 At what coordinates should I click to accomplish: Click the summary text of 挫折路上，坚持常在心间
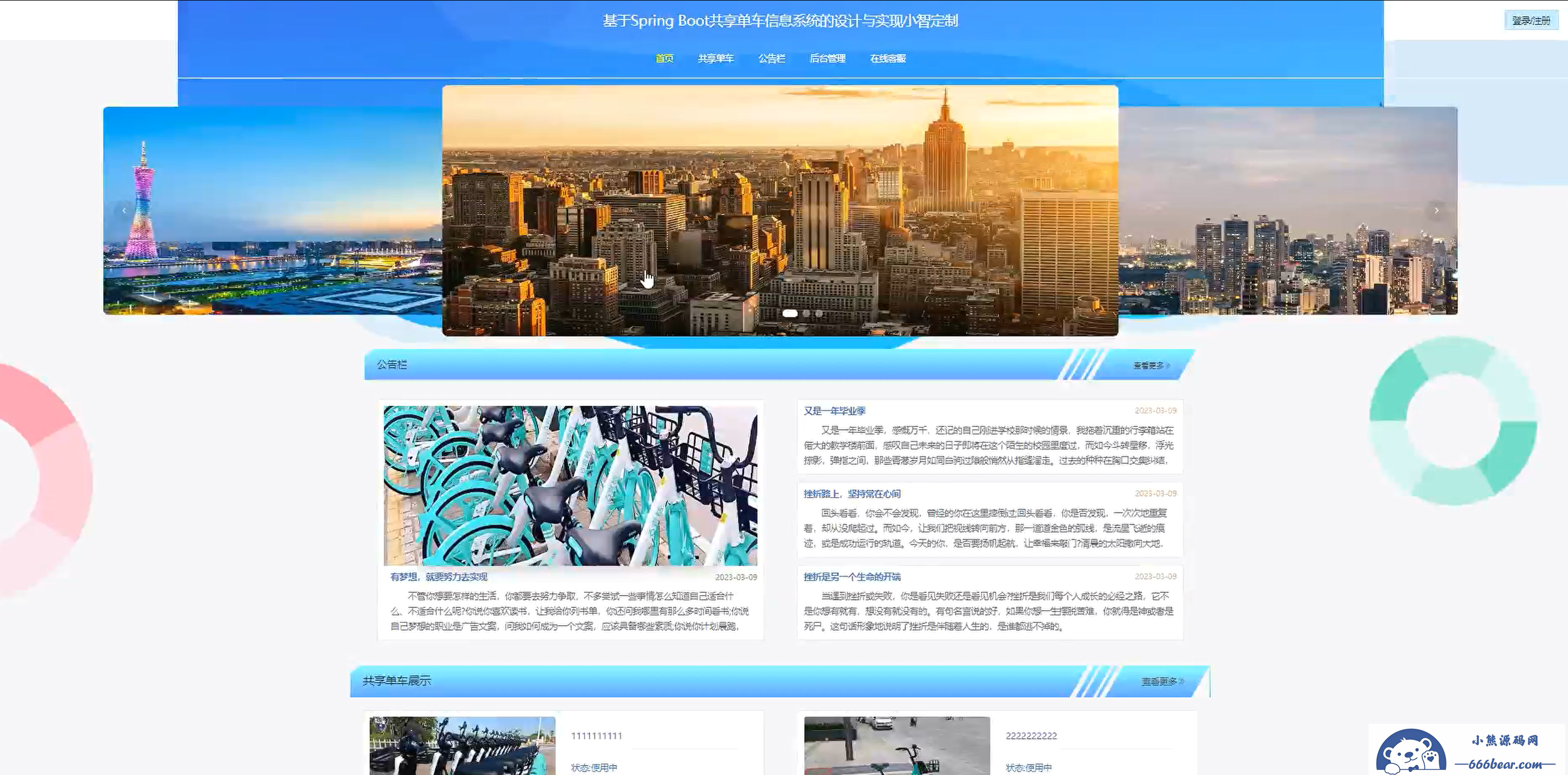[x=986, y=528]
